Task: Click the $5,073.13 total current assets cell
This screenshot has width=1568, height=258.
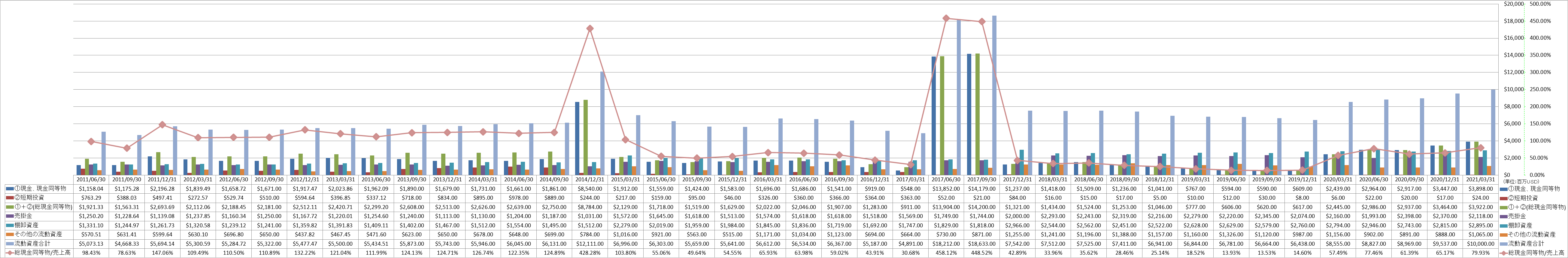Action: (91, 243)
